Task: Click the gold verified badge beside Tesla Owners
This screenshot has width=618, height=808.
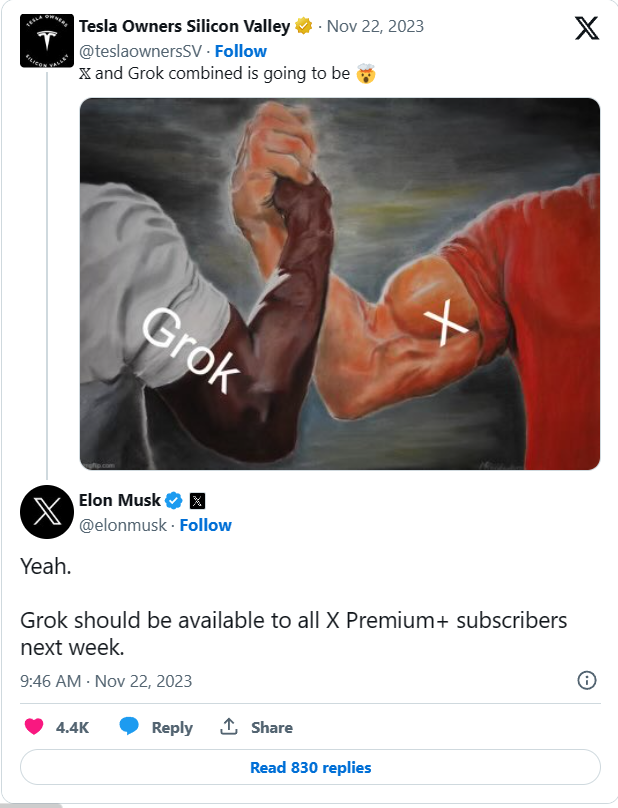Action: 304,26
